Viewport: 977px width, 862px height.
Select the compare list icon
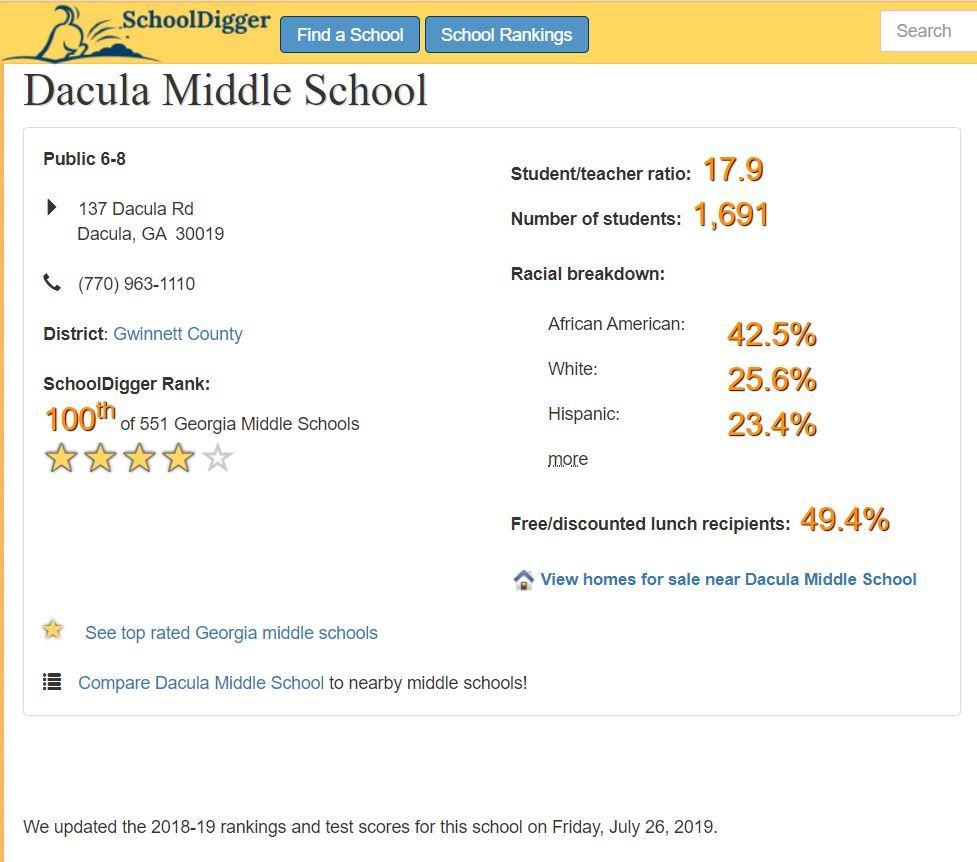pyautogui.click(x=52, y=681)
